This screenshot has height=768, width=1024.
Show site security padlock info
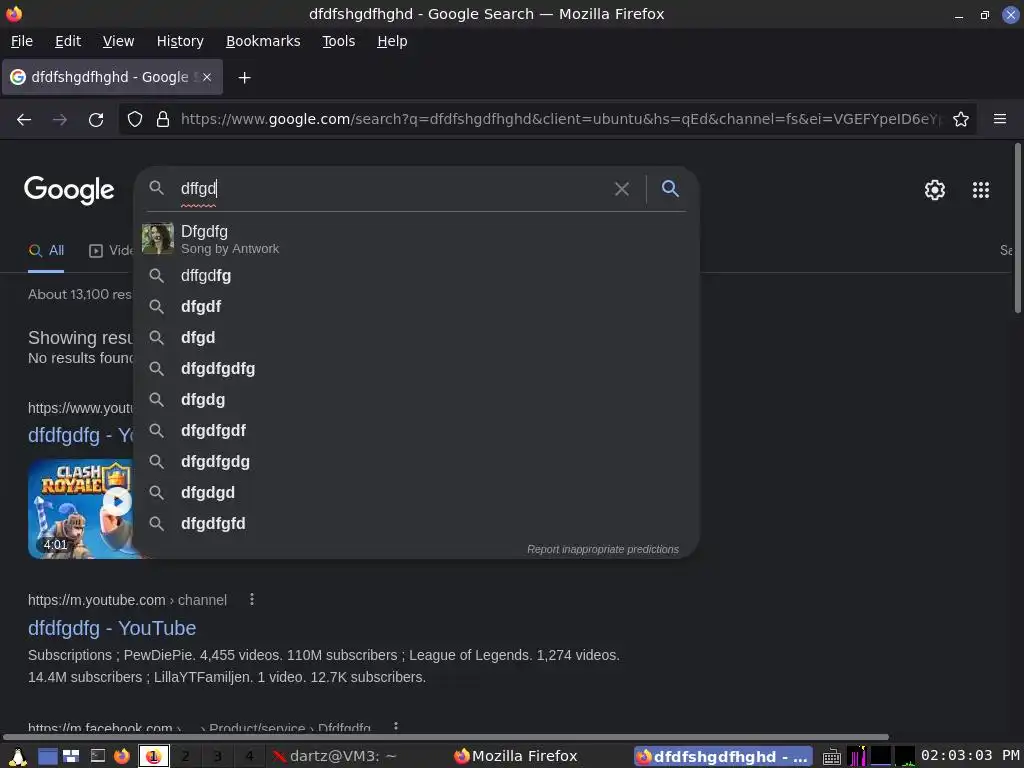tap(163, 120)
